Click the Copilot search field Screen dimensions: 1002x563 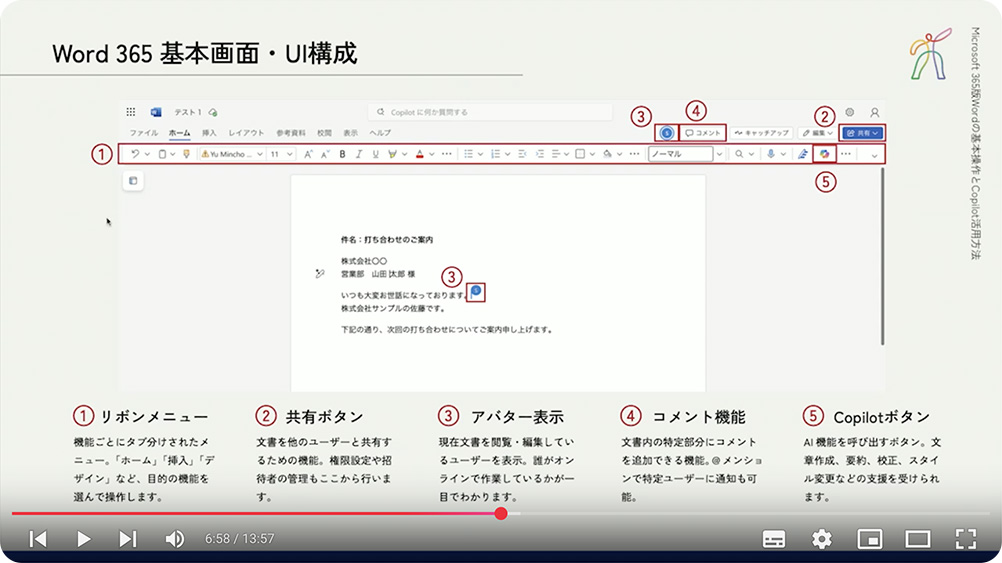point(490,112)
